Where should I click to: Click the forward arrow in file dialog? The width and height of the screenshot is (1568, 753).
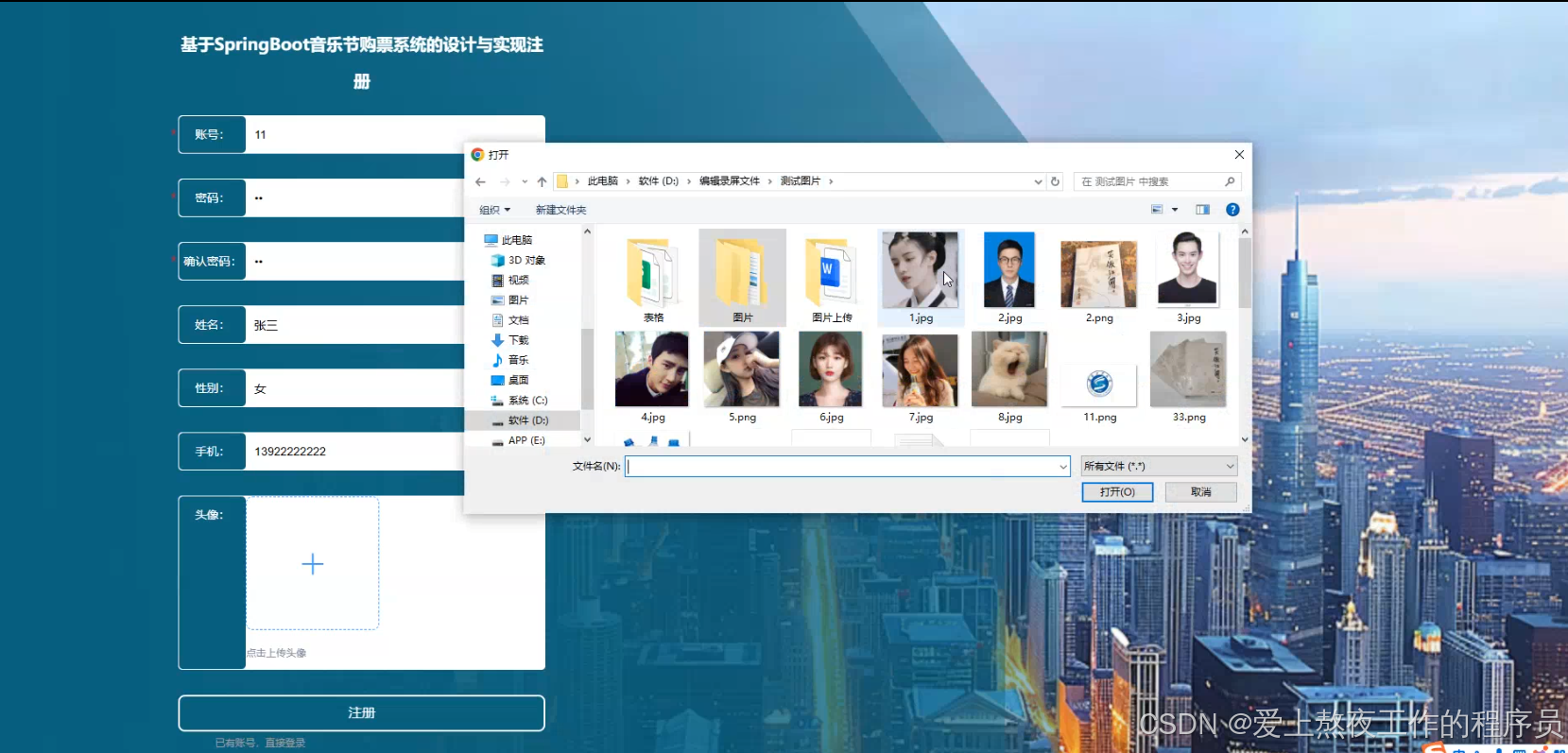[505, 181]
